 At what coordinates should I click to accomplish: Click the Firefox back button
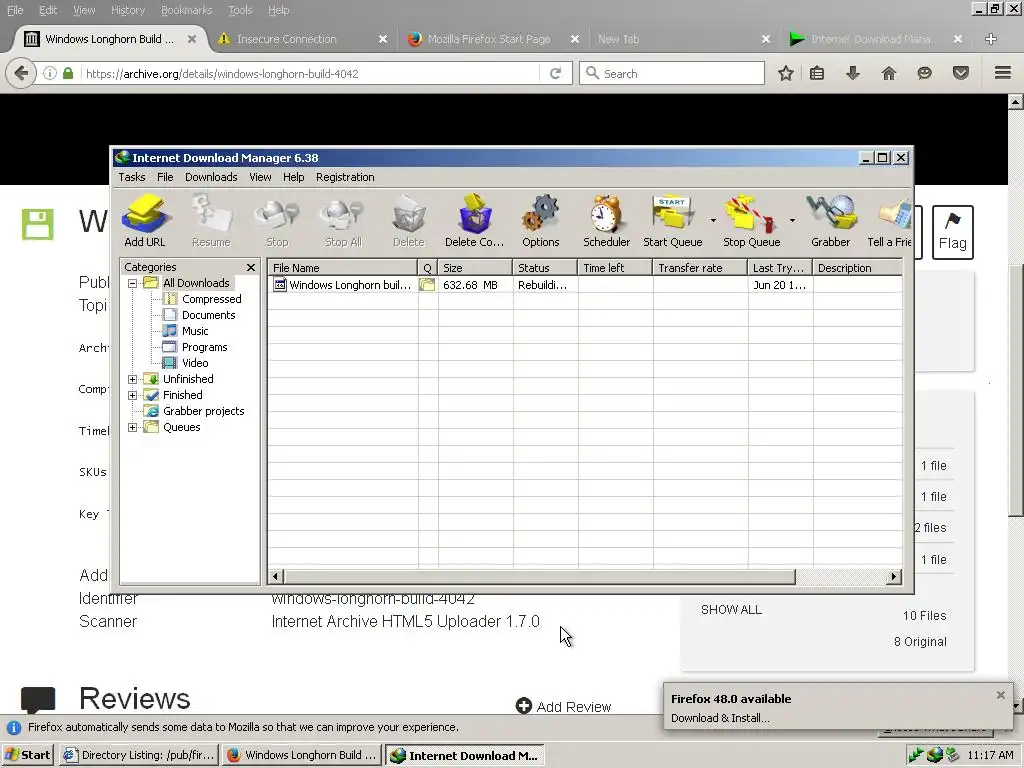(21, 73)
